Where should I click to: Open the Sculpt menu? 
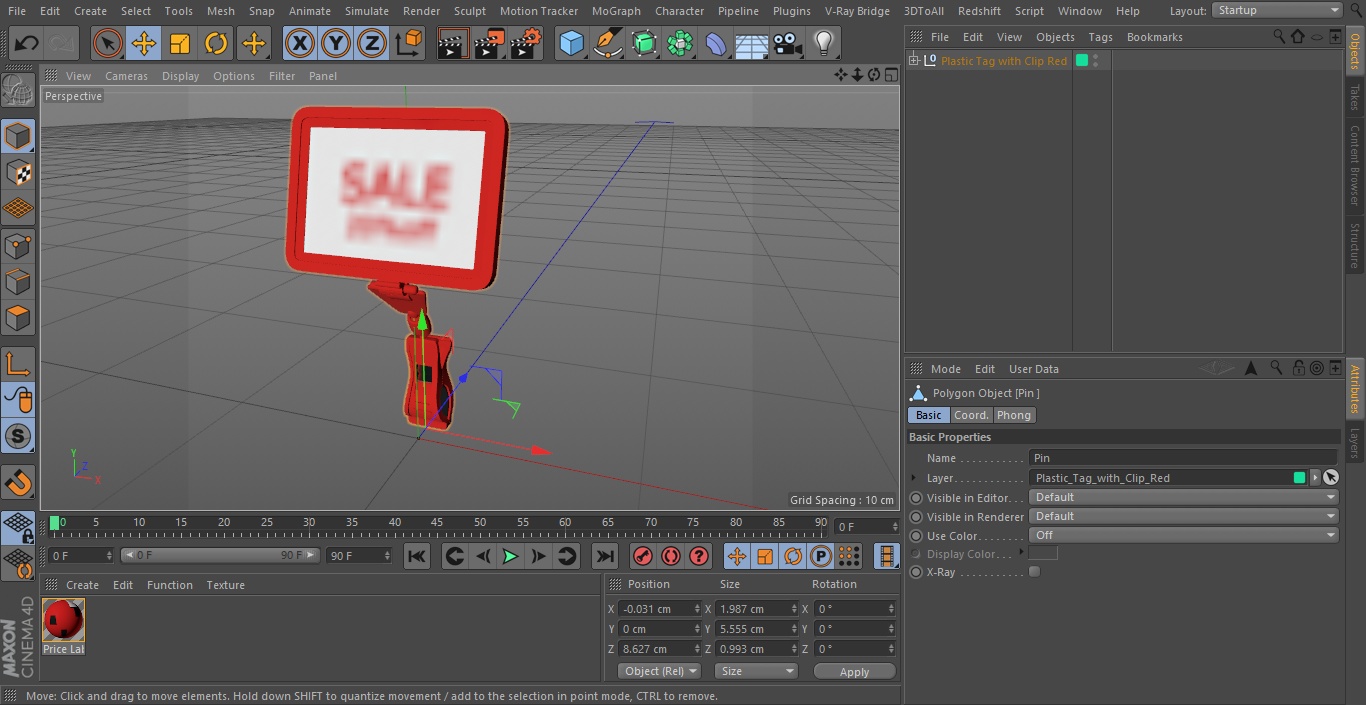(470, 11)
